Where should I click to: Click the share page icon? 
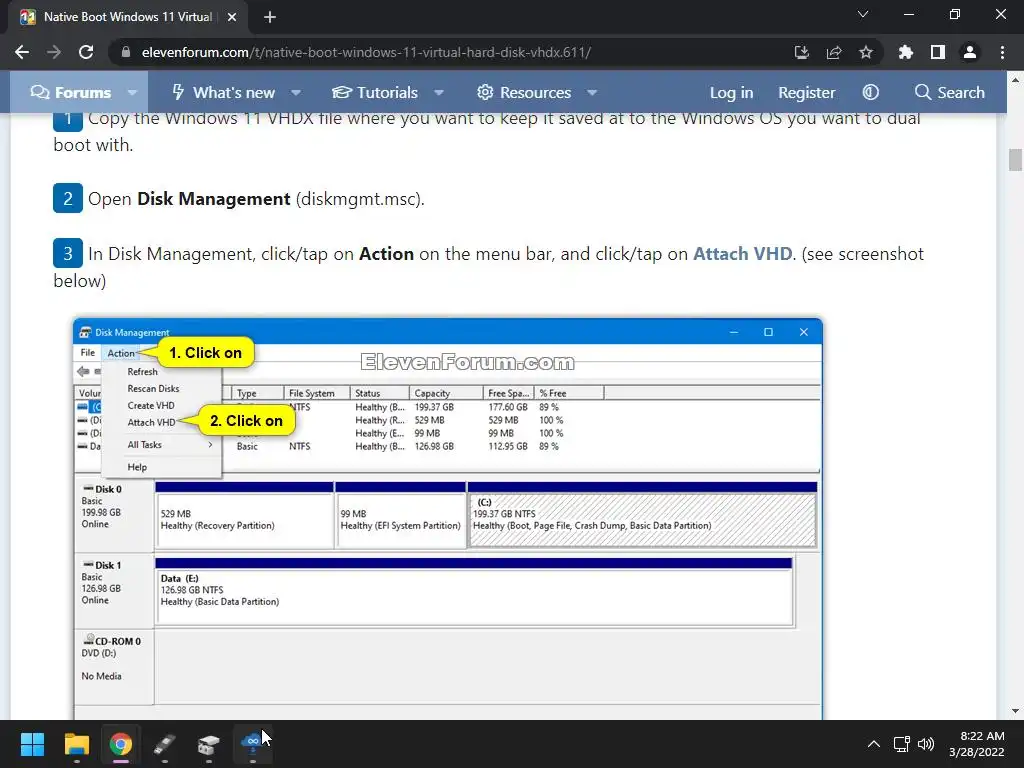(833, 52)
